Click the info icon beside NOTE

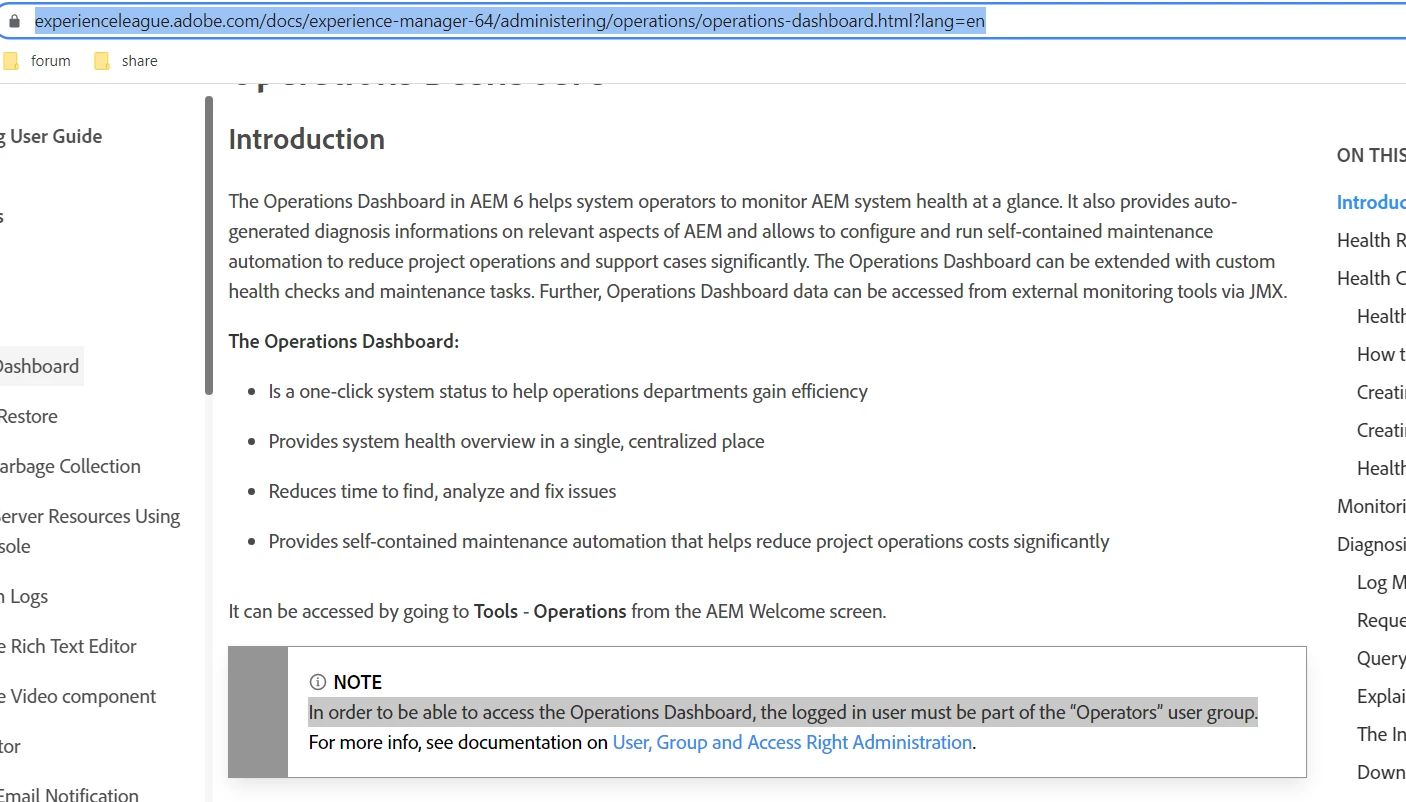tap(318, 682)
